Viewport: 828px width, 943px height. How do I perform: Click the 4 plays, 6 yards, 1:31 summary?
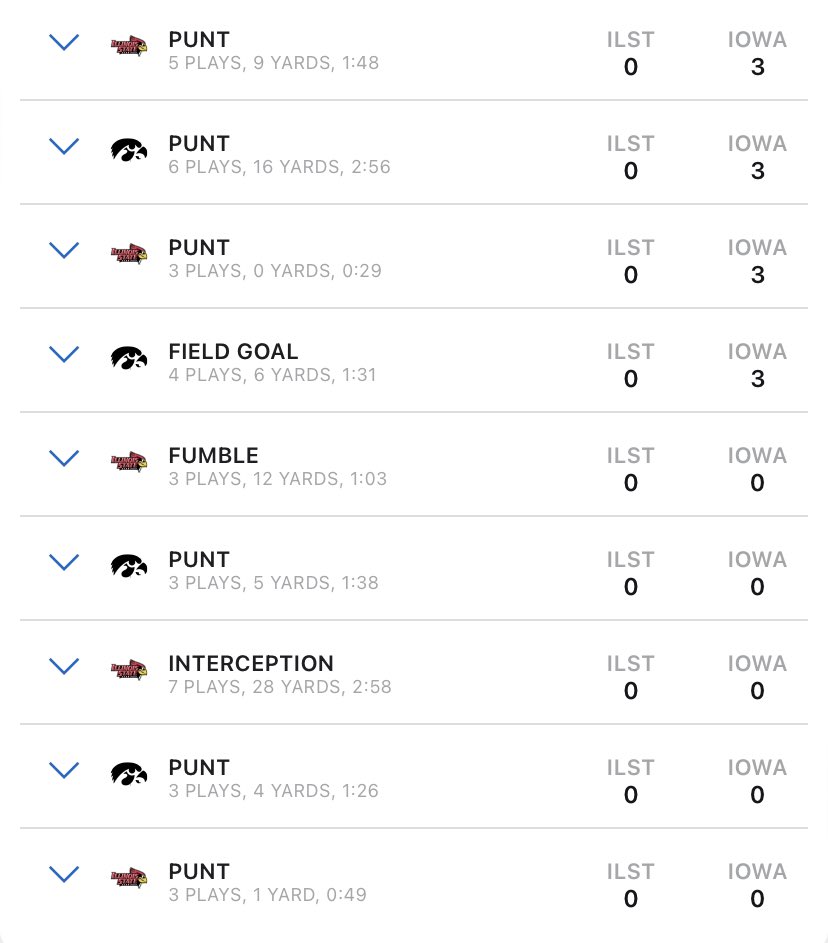[272, 375]
